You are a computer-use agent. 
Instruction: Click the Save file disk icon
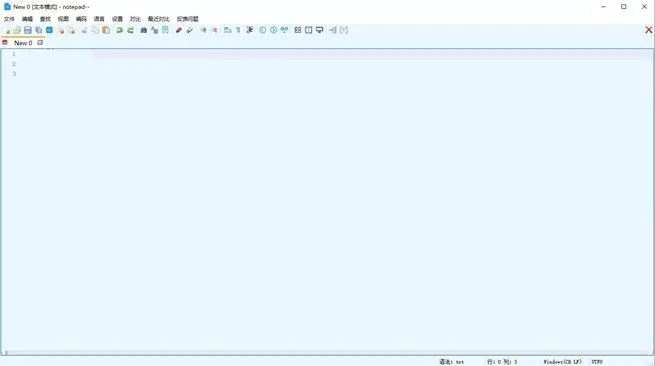[x=28, y=30]
